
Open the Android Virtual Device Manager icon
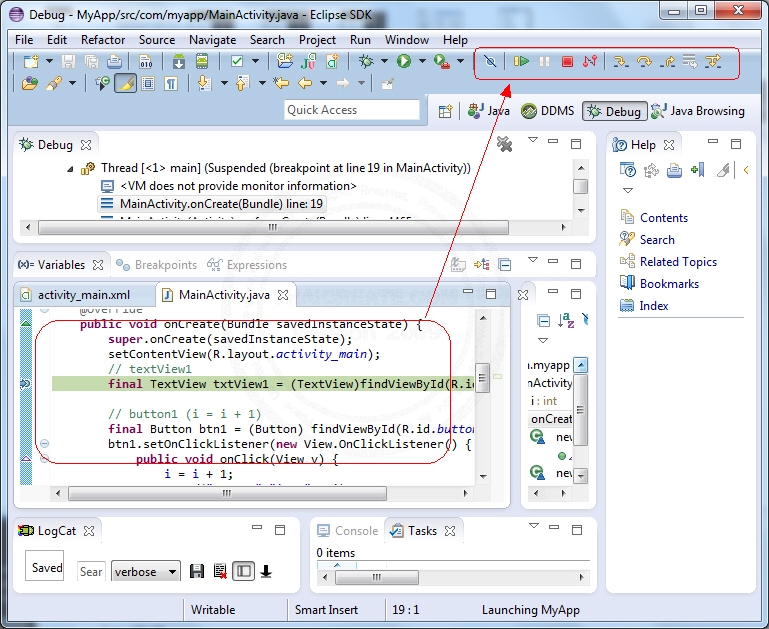tap(202, 61)
